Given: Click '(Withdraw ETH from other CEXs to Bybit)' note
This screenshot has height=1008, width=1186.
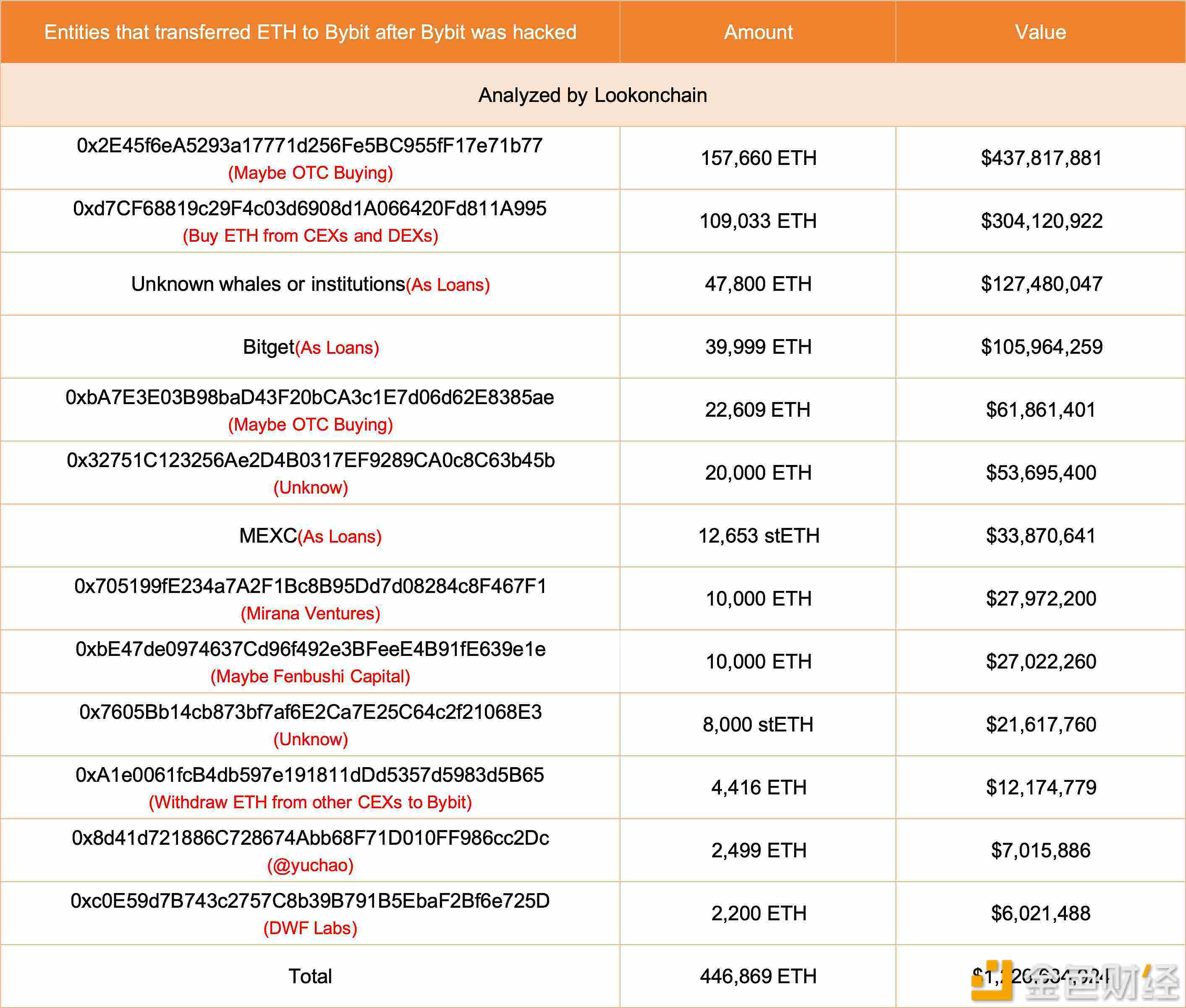Looking at the screenshot, I should point(310,802).
